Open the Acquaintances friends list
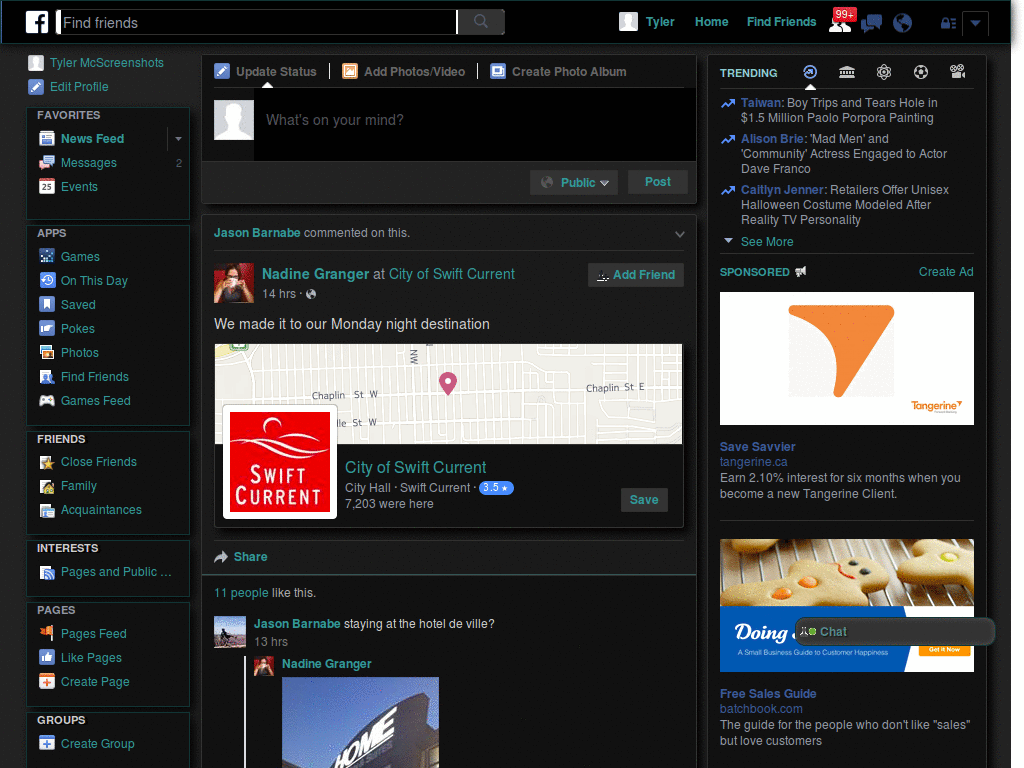The width and height of the screenshot is (1024, 768). click(x=101, y=510)
